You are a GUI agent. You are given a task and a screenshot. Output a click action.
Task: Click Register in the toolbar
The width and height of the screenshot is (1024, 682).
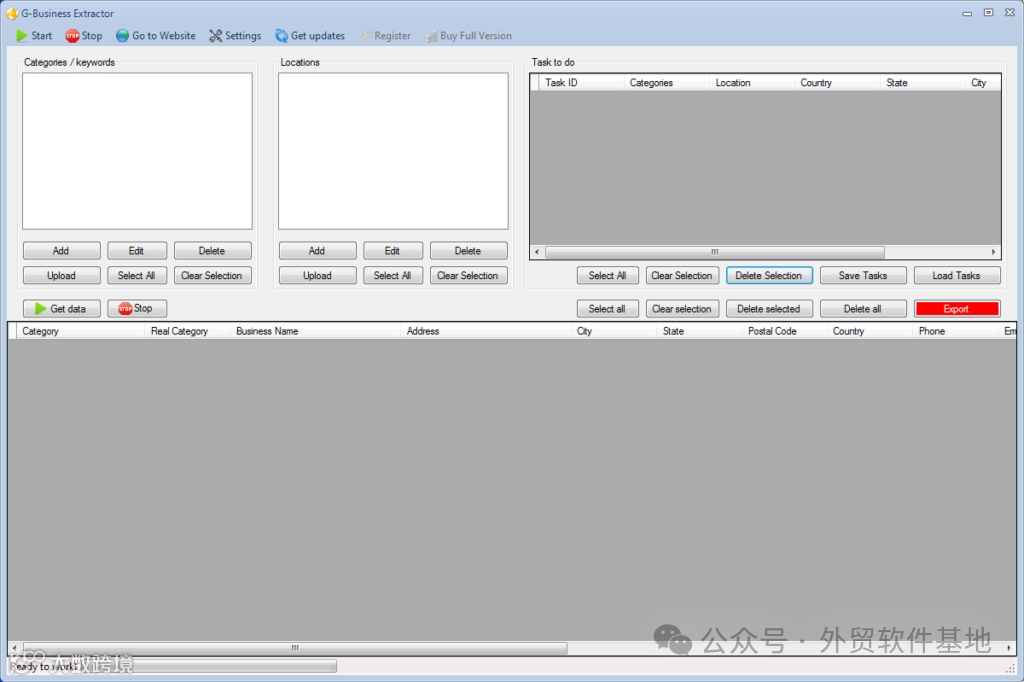click(x=385, y=35)
